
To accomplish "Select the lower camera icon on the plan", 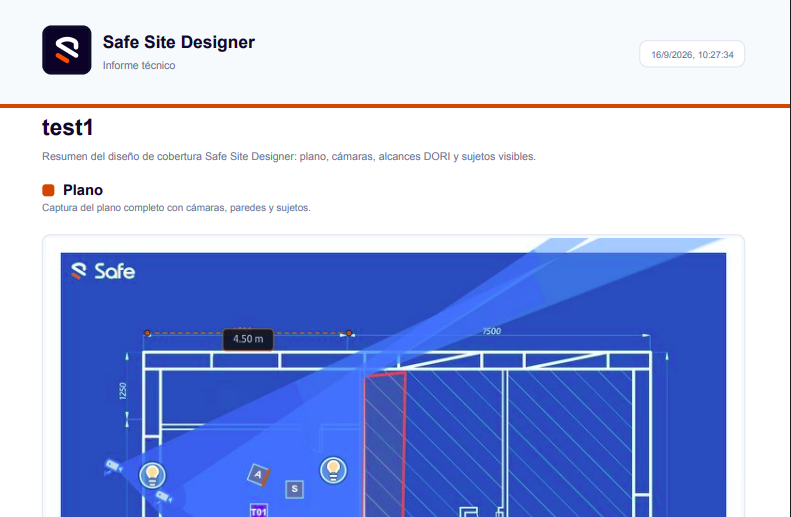I will click(x=163, y=497).
